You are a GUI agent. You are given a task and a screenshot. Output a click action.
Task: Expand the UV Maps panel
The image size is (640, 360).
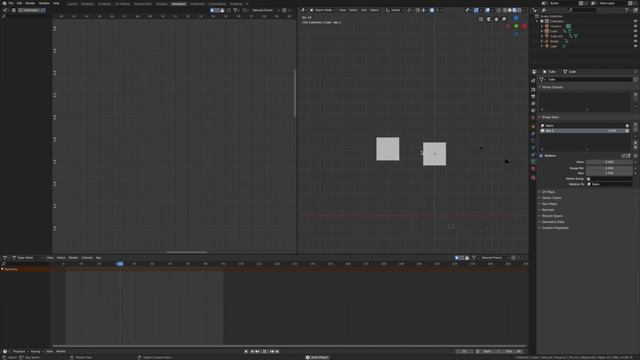(x=548, y=192)
